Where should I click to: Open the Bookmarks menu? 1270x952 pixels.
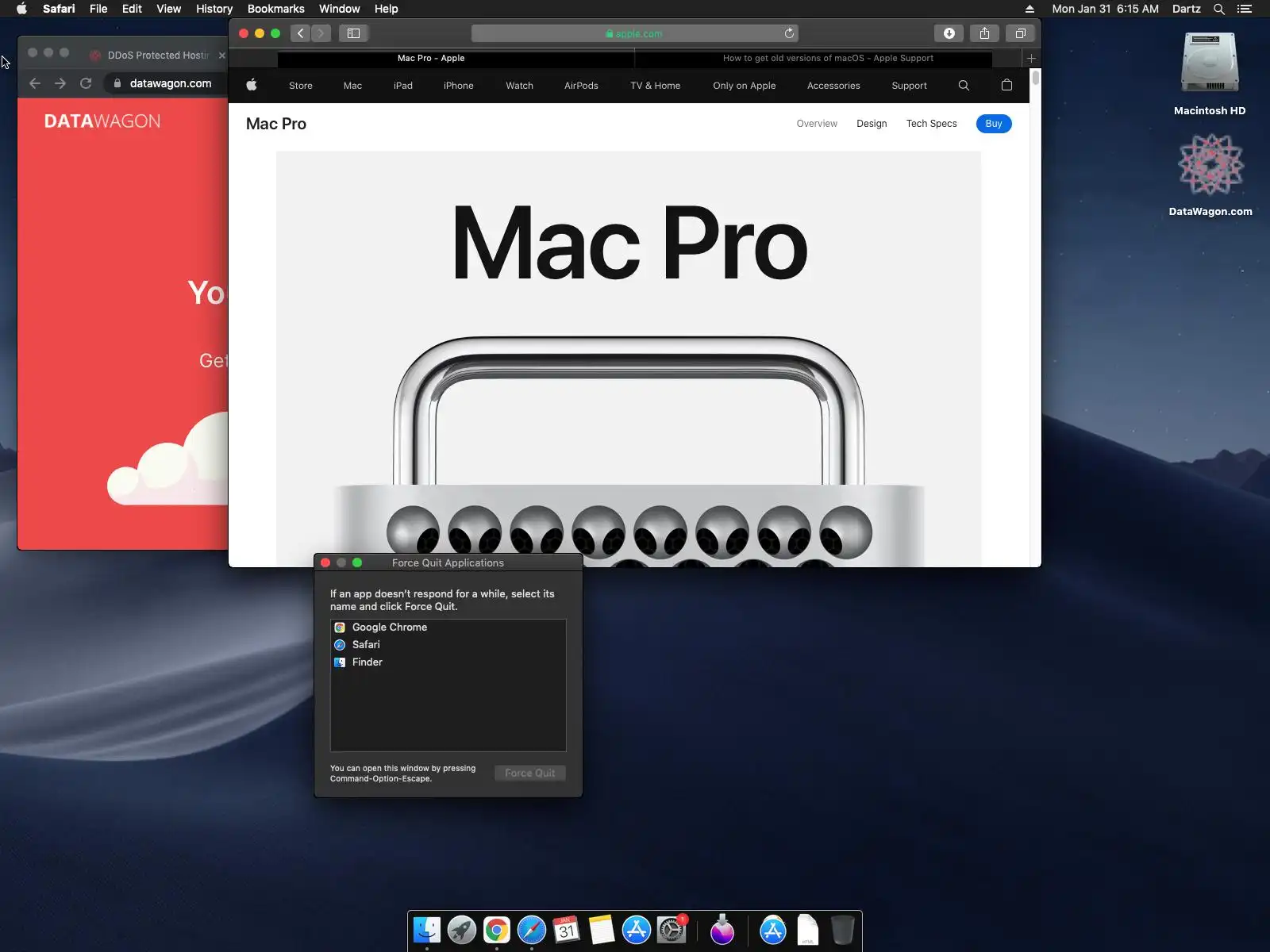(276, 9)
